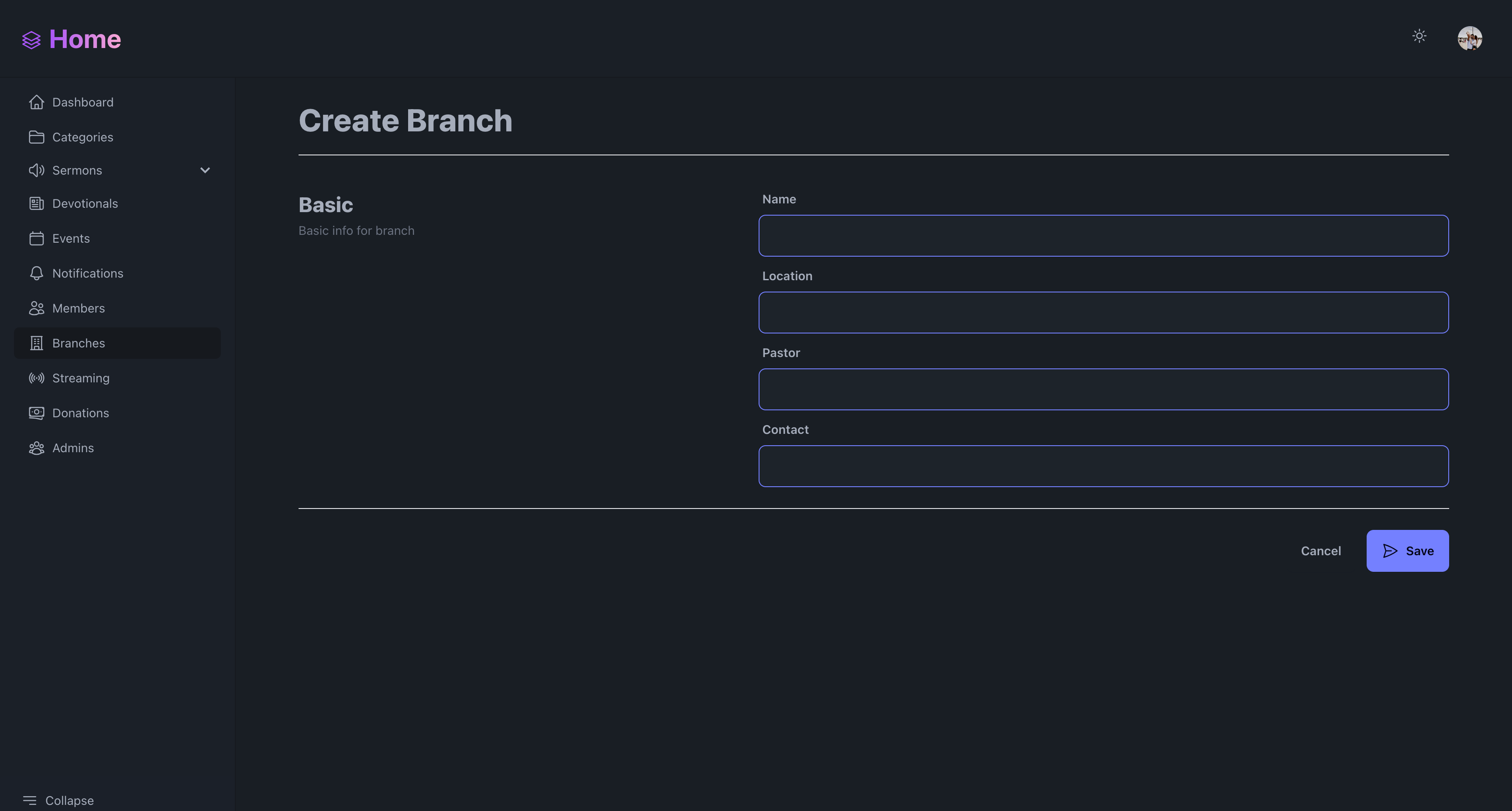Screen dimensions: 1512x811
Task: Expand the Sermons submenu chevron
Action: click(x=205, y=170)
